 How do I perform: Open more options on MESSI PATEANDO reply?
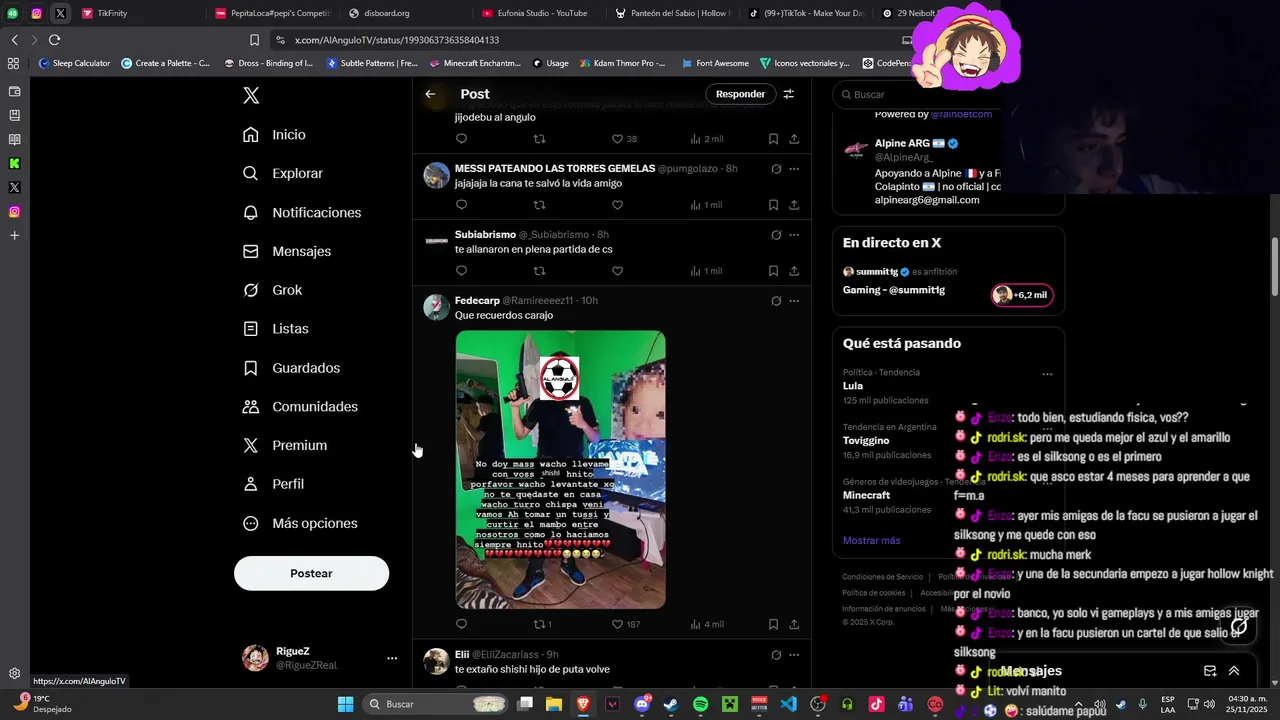pos(794,169)
